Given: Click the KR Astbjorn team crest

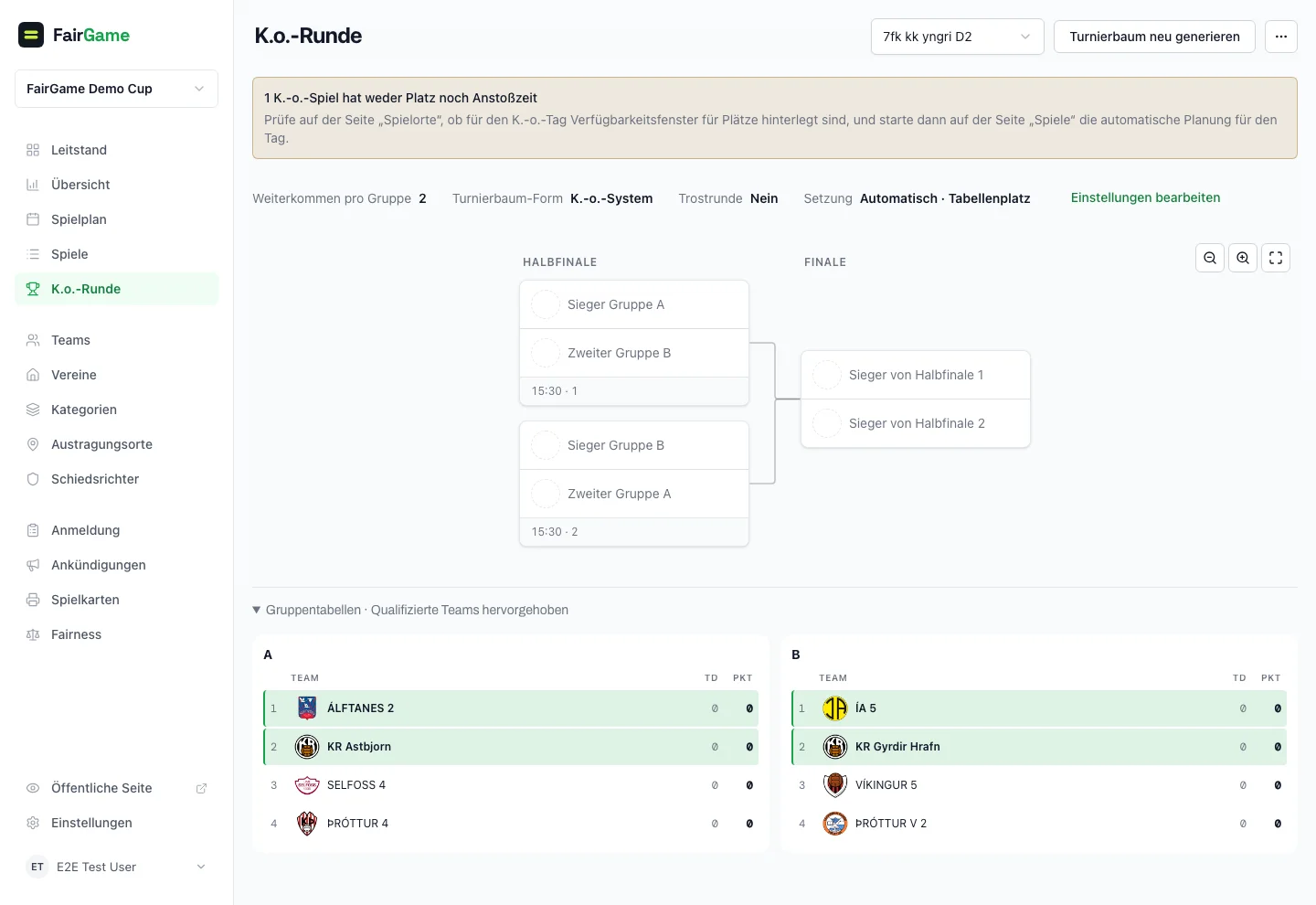Looking at the screenshot, I should pyautogui.click(x=307, y=747).
